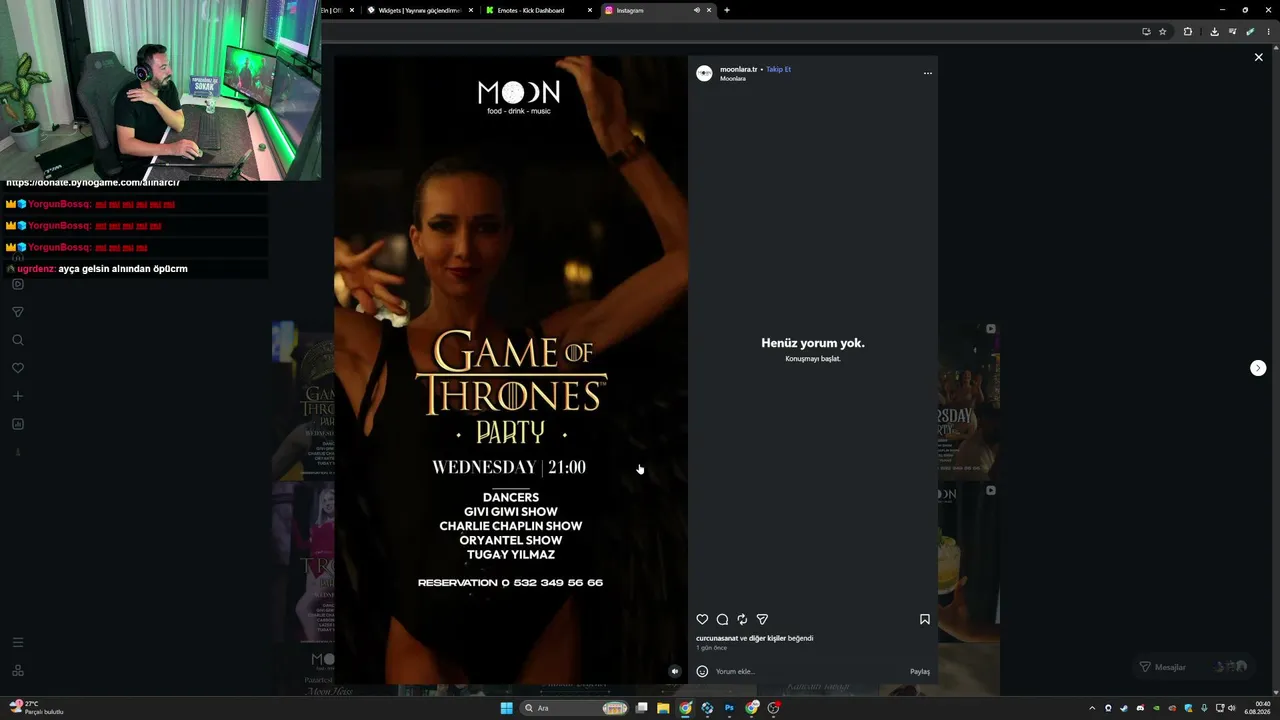Open the post's more options (three dots)

click(x=928, y=73)
